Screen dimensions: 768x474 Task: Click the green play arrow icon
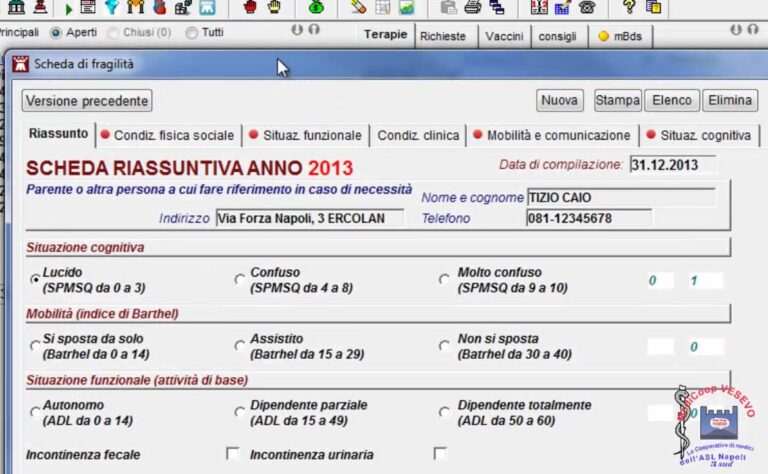pyautogui.click(x=69, y=8)
